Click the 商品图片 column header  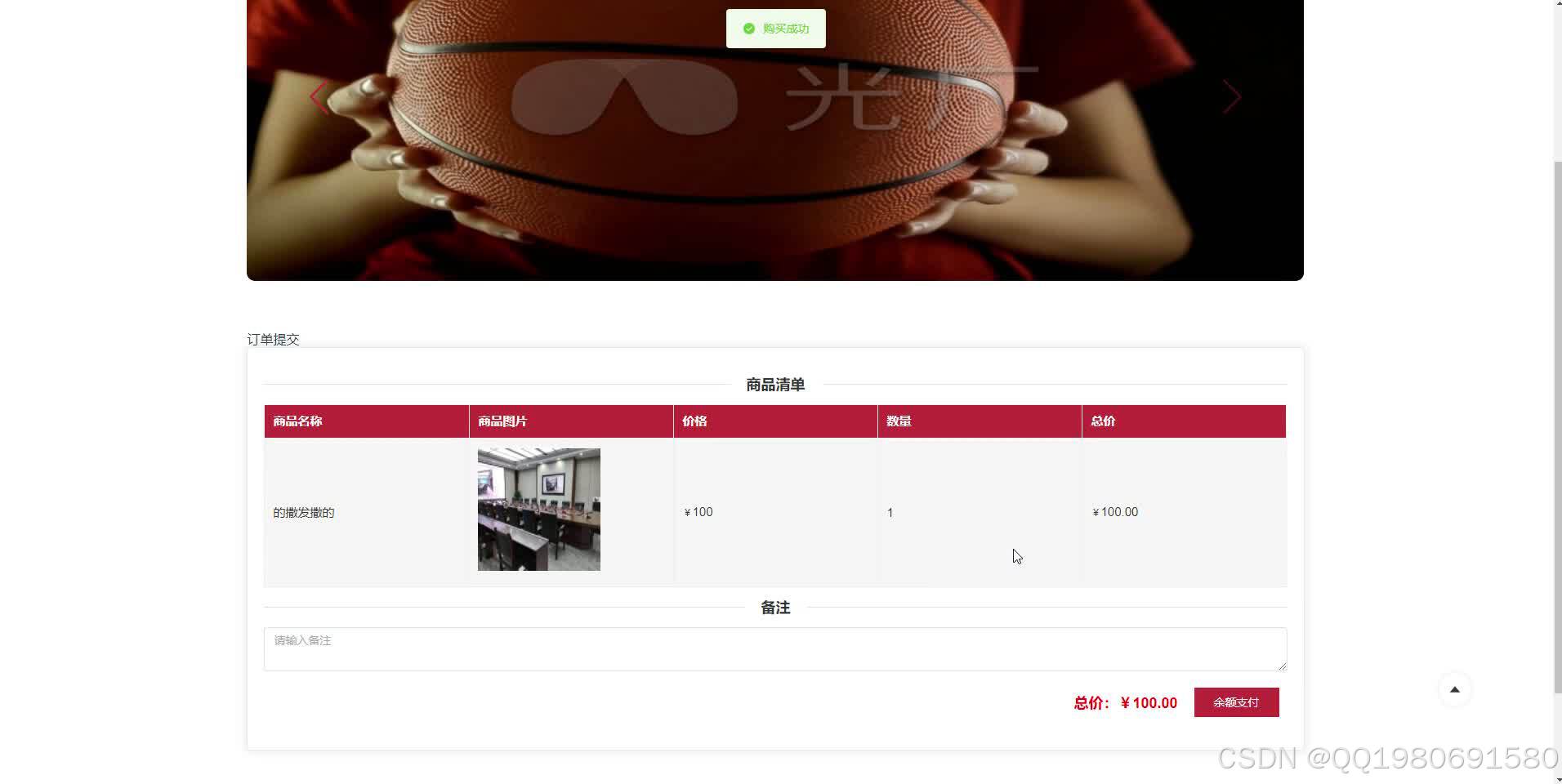pos(571,421)
